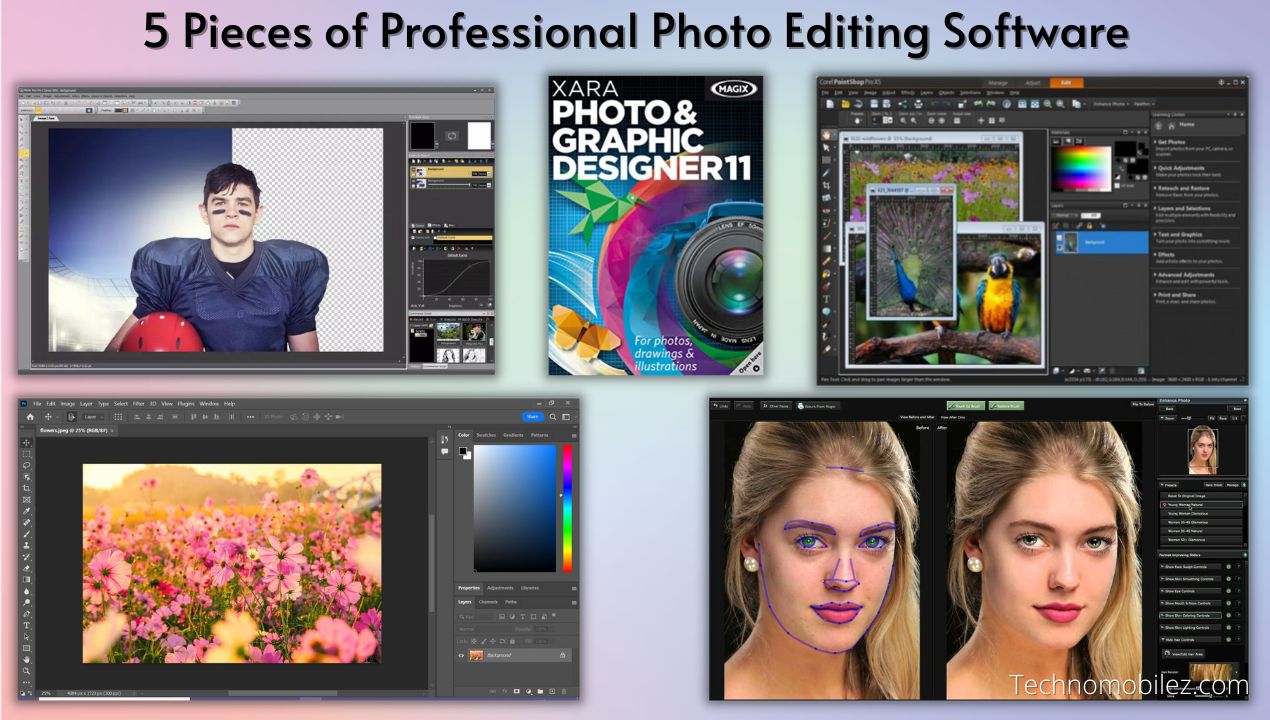Screen dimensions: 1270x720
Task: Click the create new layer icon in Photoshop
Action: point(552,691)
